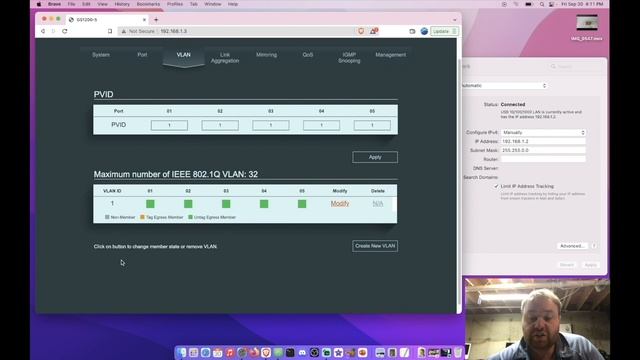Go back in the Brave browser
This screenshot has width=640, height=360.
click(x=43, y=31)
